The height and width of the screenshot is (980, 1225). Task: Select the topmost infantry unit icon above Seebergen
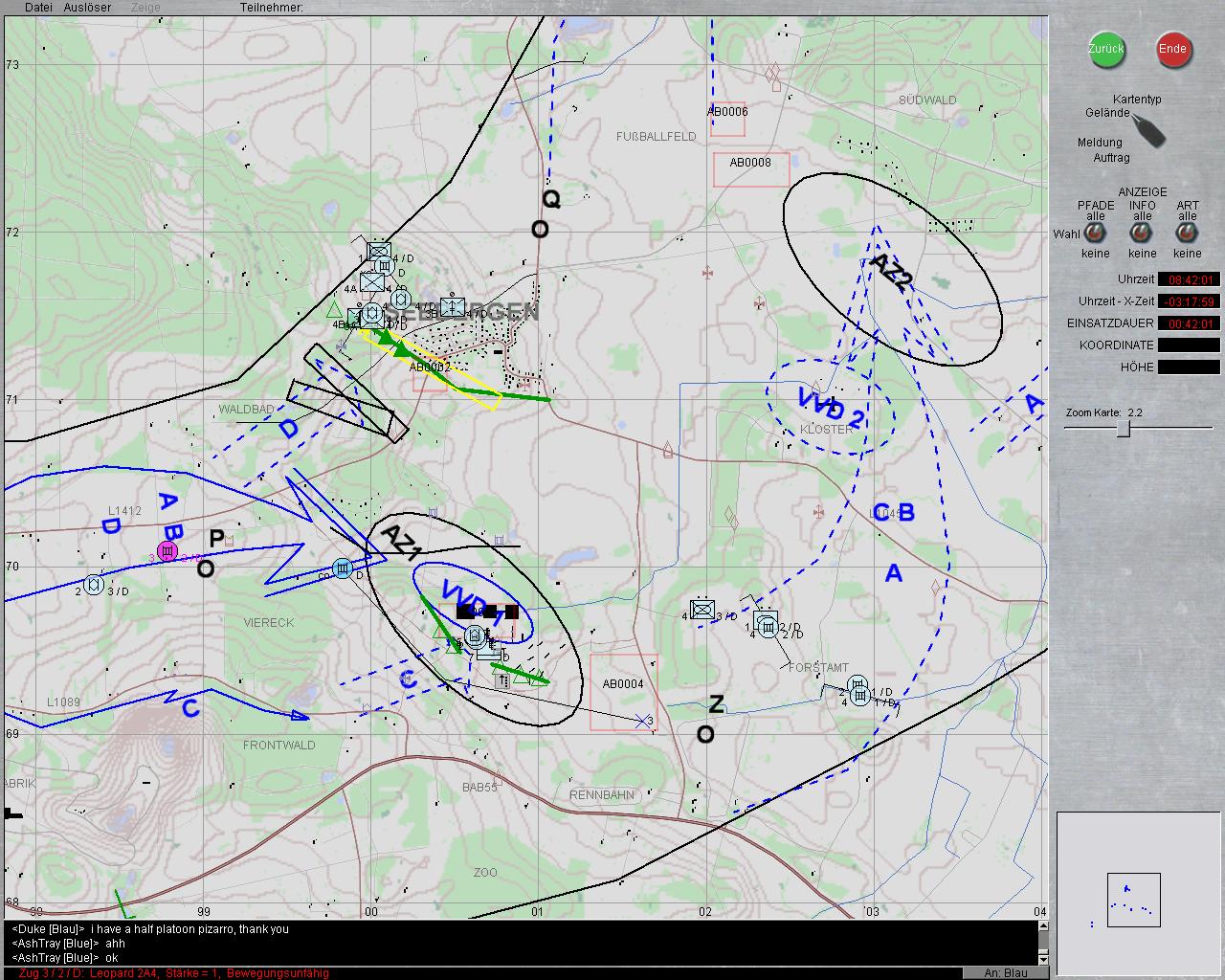379,251
